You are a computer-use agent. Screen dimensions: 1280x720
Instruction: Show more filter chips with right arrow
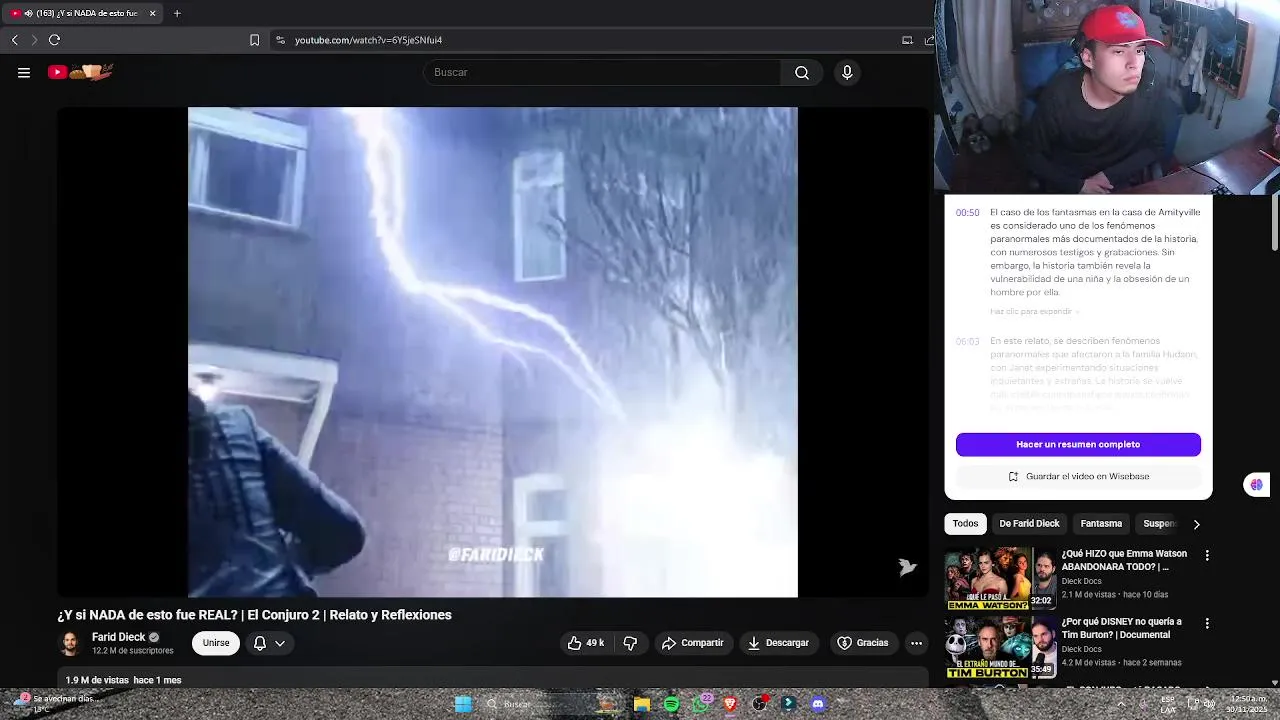pos(1196,524)
